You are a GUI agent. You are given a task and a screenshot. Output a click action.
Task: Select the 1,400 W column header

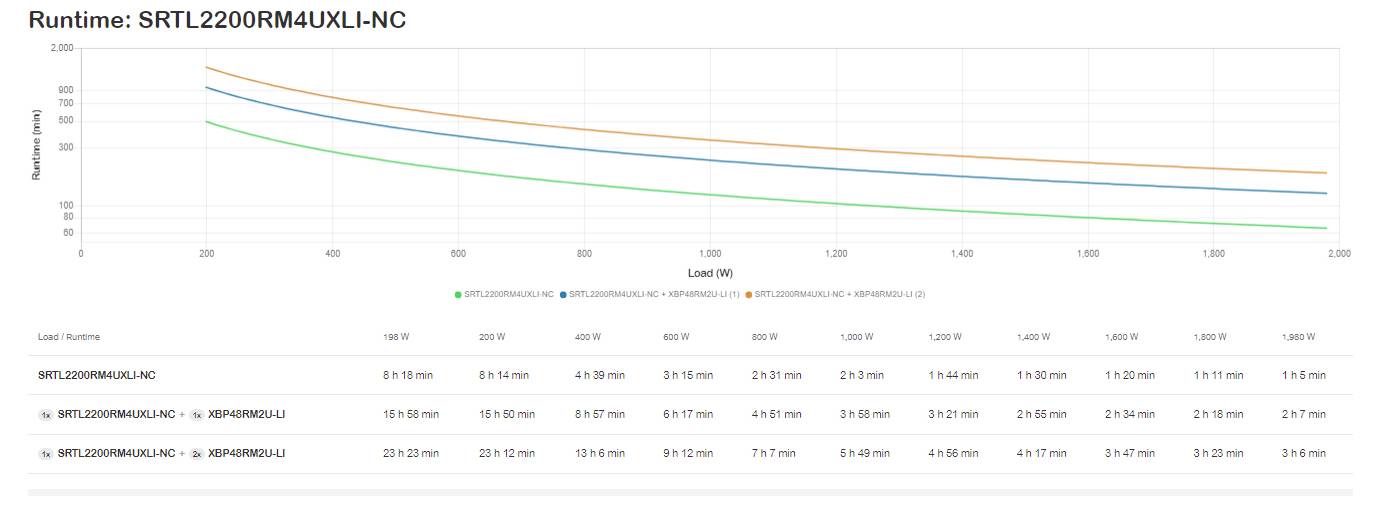coord(1034,337)
